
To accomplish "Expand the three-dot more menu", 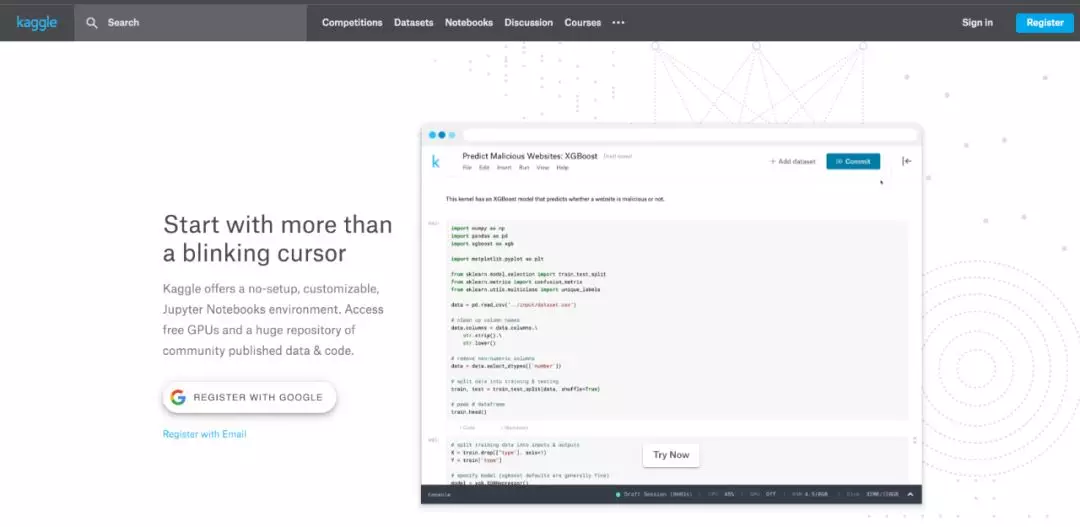I will pos(619,23).
